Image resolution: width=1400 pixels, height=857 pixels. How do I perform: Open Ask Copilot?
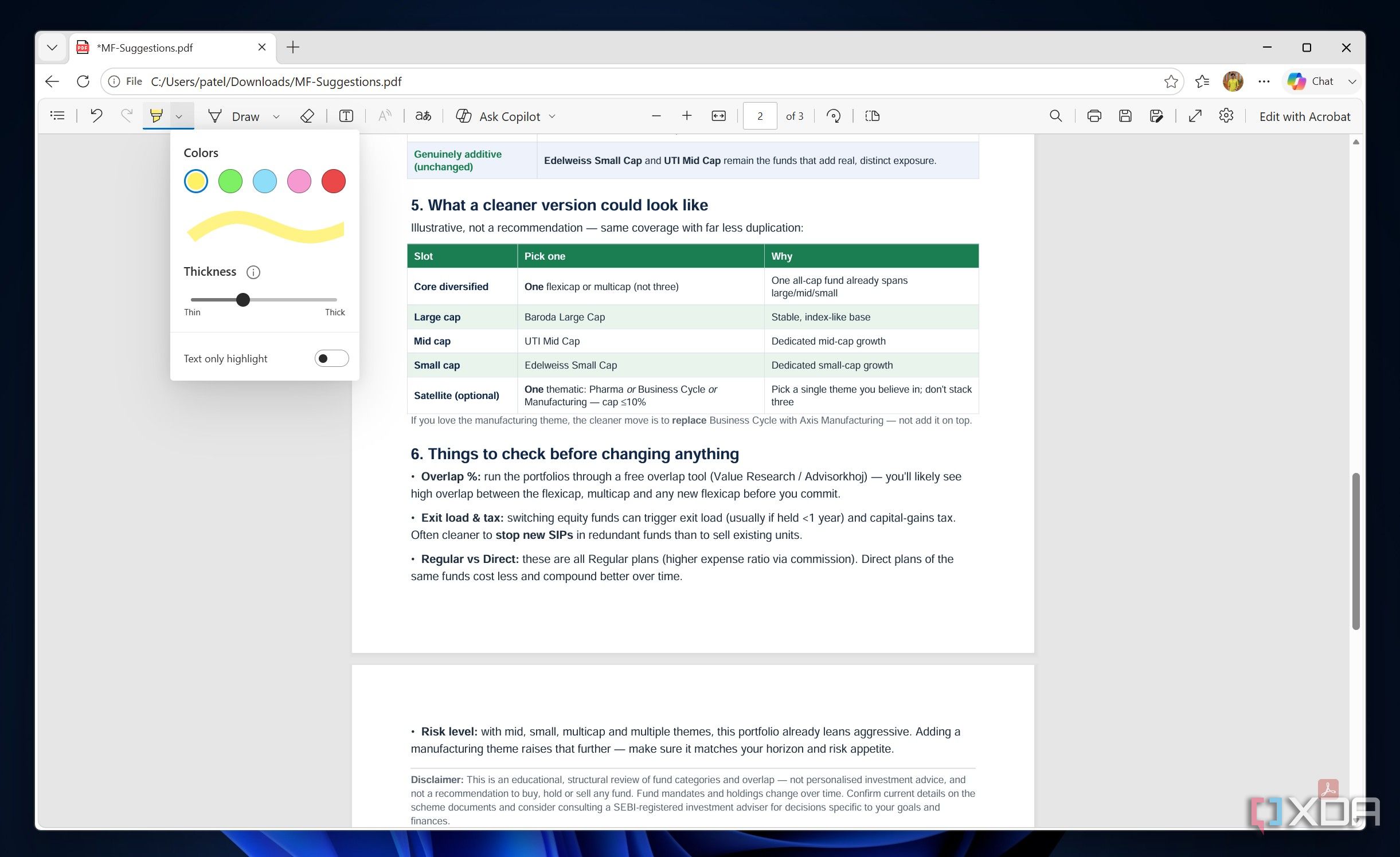(498, 116)
